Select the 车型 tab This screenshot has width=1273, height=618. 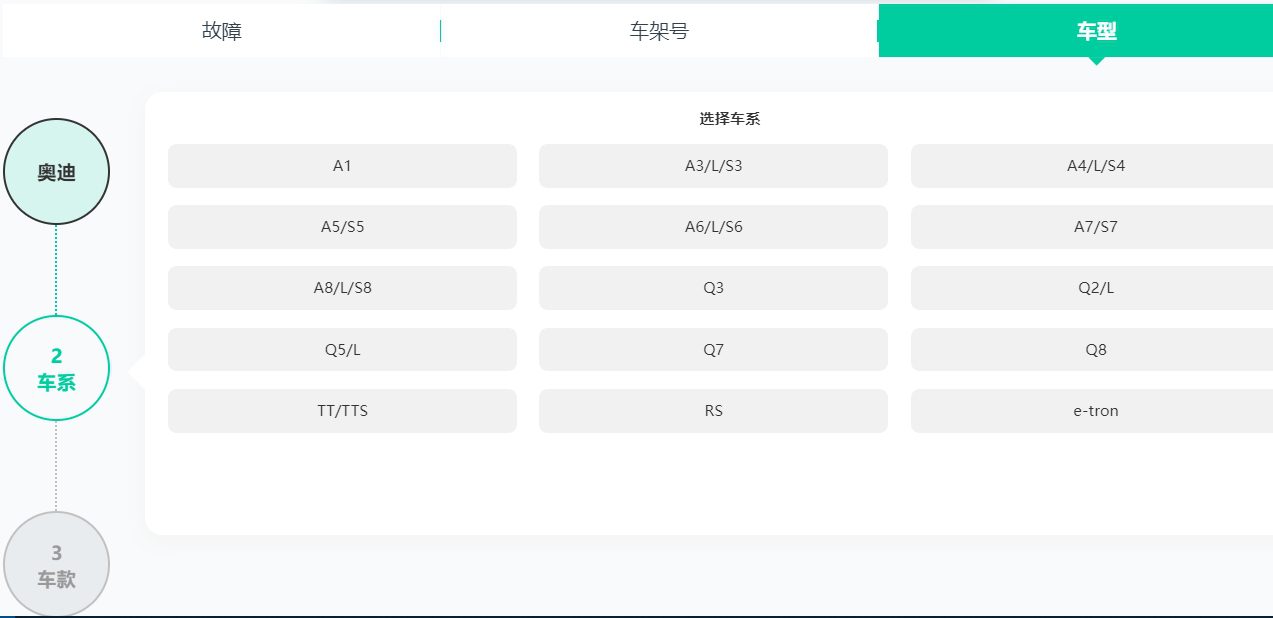(x=1096, y=30)
